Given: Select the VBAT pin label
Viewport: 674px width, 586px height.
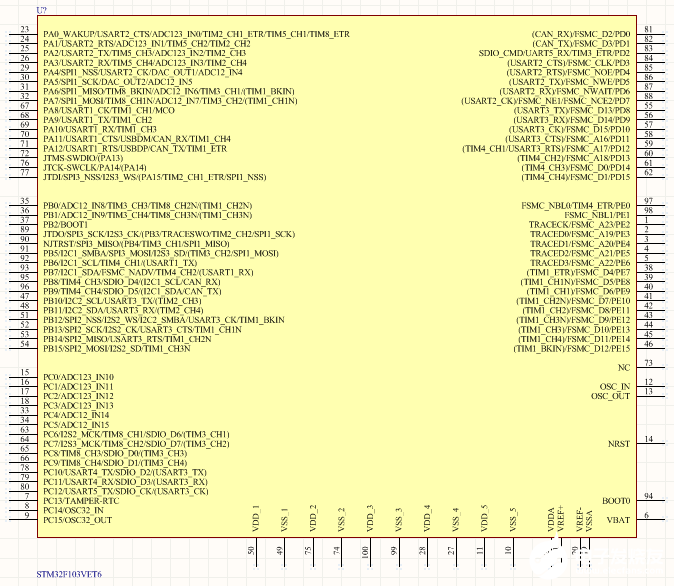Looking at the screenshot, I should click(x=618, y=520).
